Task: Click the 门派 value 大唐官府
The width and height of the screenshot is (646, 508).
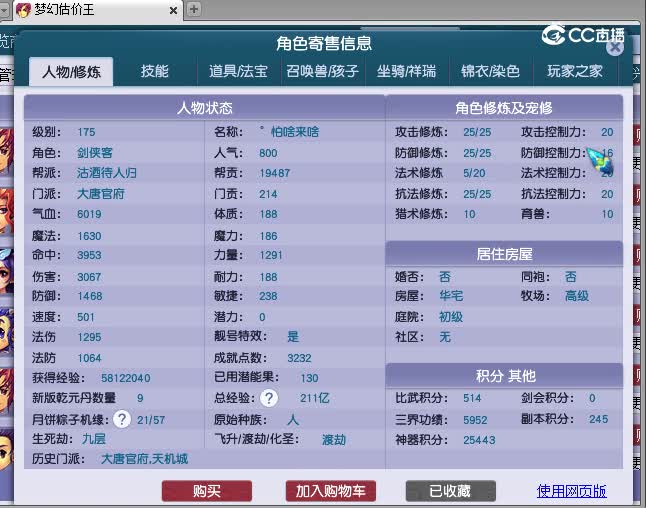Action: (x=101, y=193)
